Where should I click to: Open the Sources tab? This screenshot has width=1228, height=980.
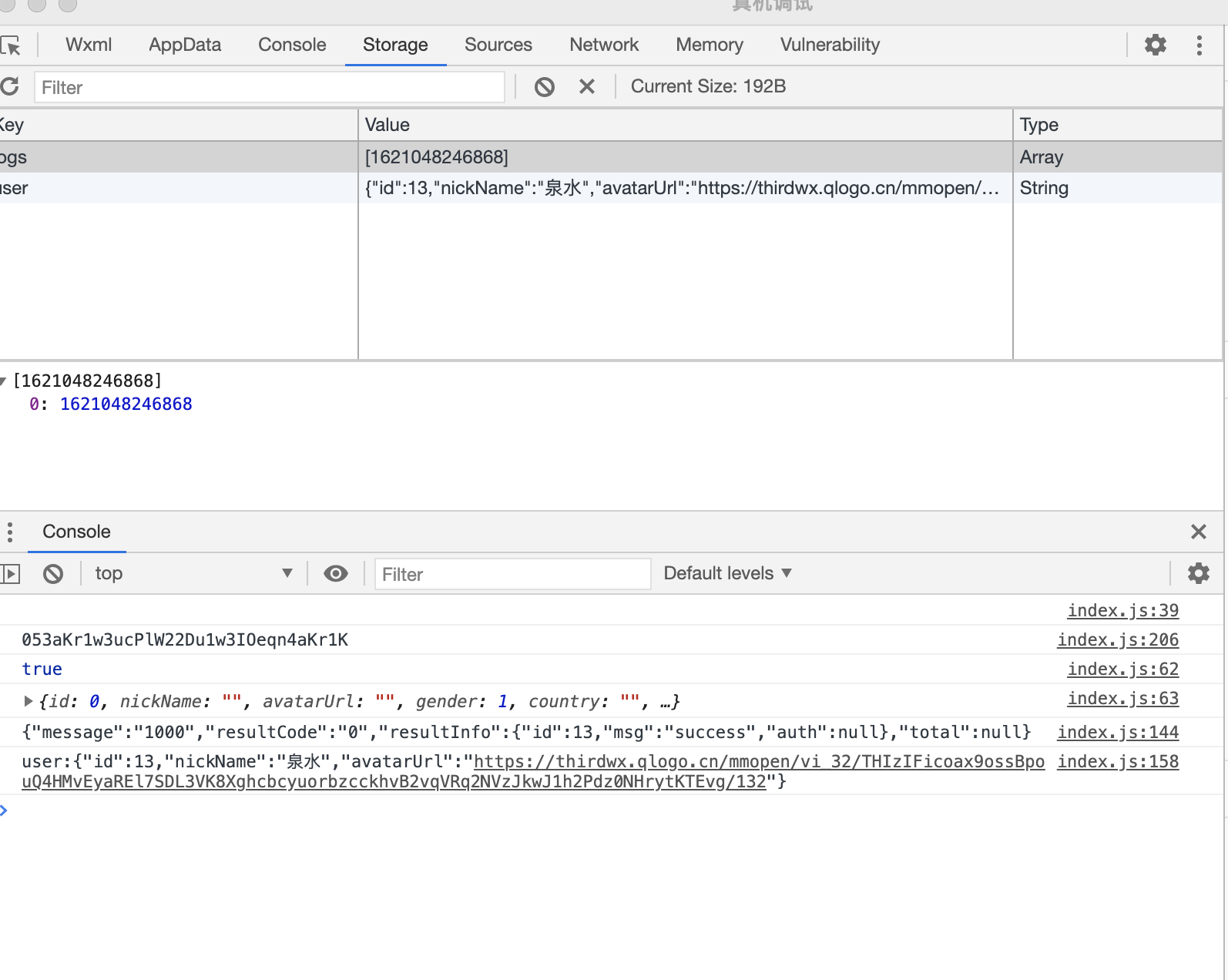pos(498,45)
